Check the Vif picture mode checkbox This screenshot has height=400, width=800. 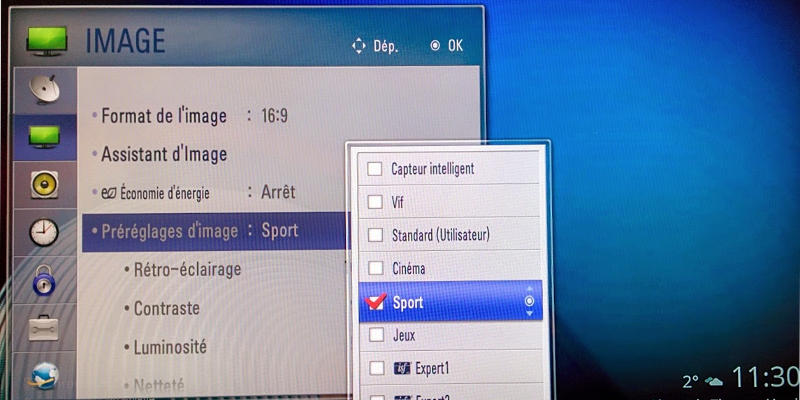(x=375, y=202)
